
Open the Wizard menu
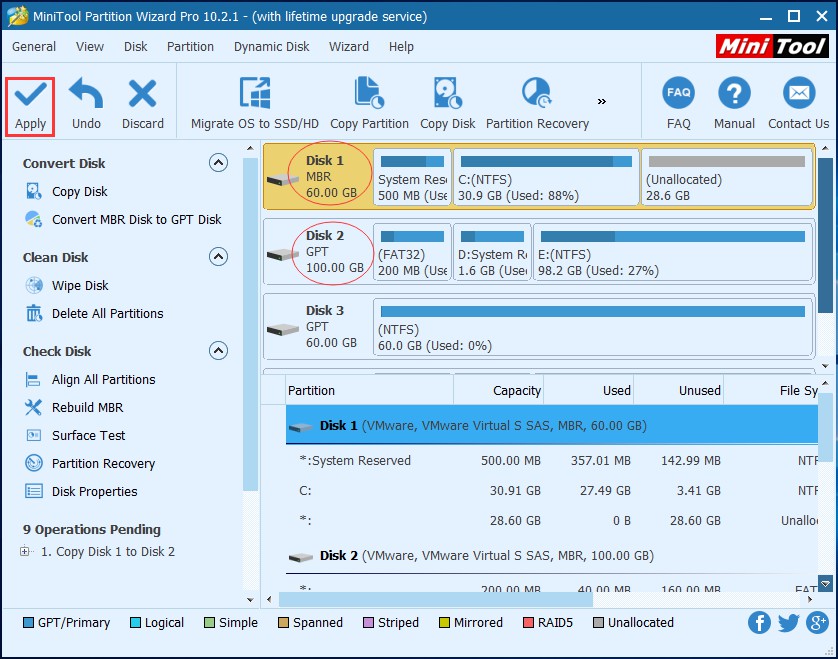349,47
